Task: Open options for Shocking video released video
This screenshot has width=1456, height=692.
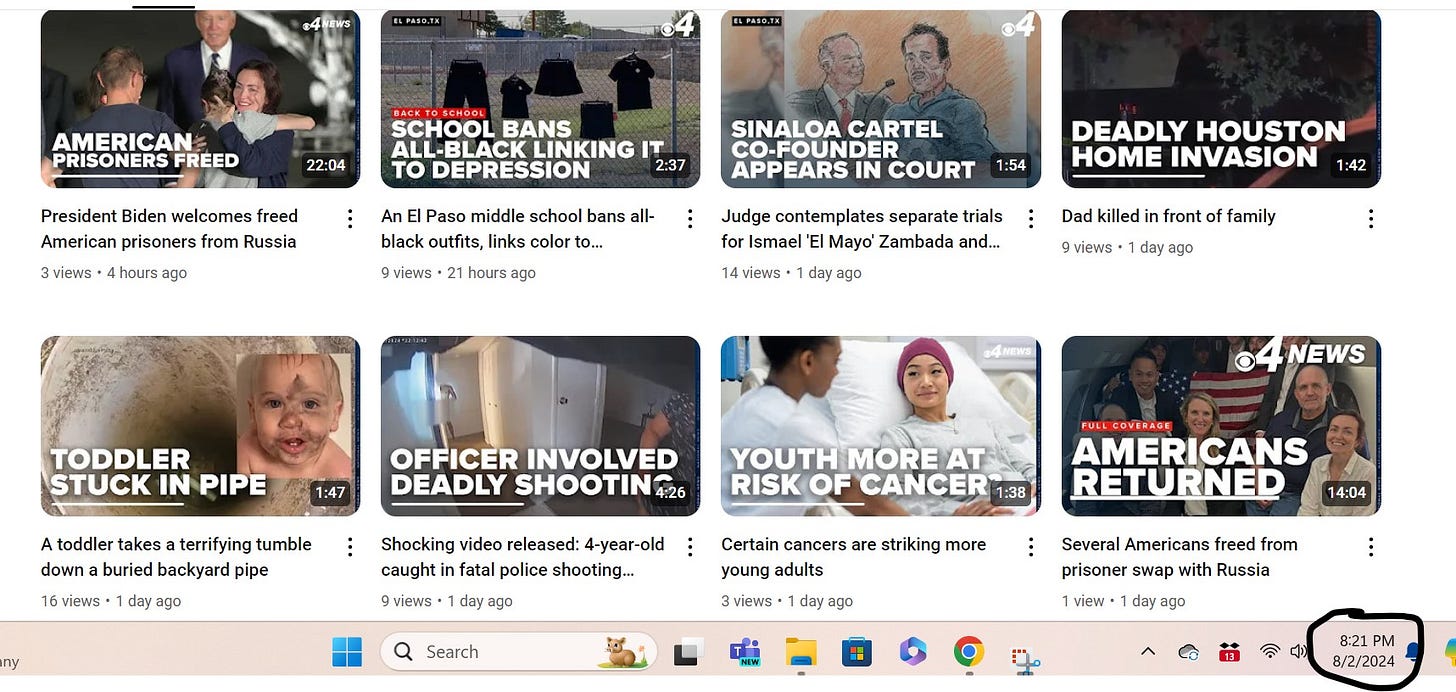Action: coord(690,547)
